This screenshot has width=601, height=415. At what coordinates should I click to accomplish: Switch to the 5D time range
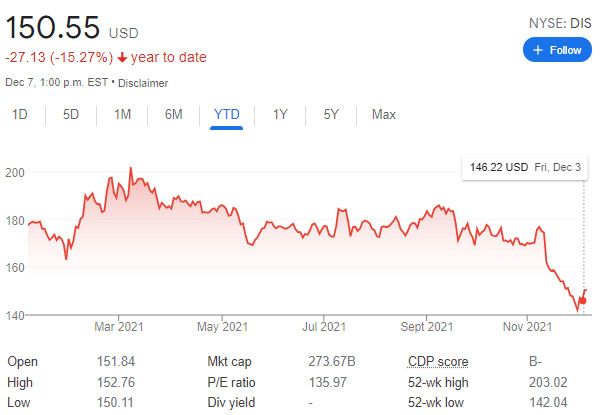point(71,115)
